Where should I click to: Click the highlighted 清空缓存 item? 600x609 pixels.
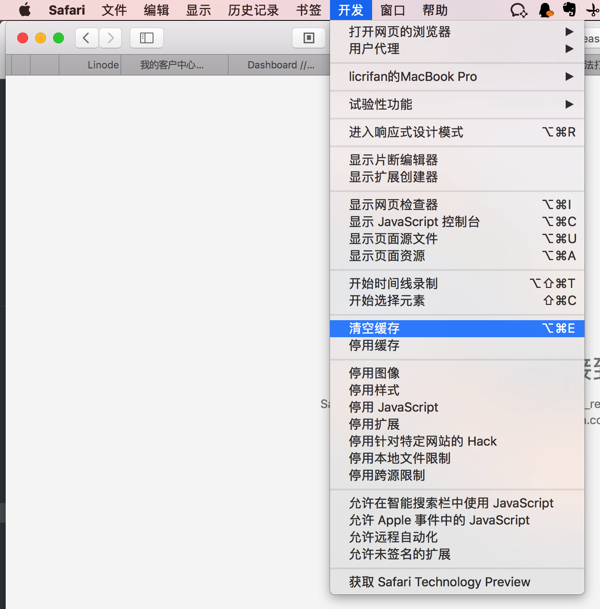[457, 329]
